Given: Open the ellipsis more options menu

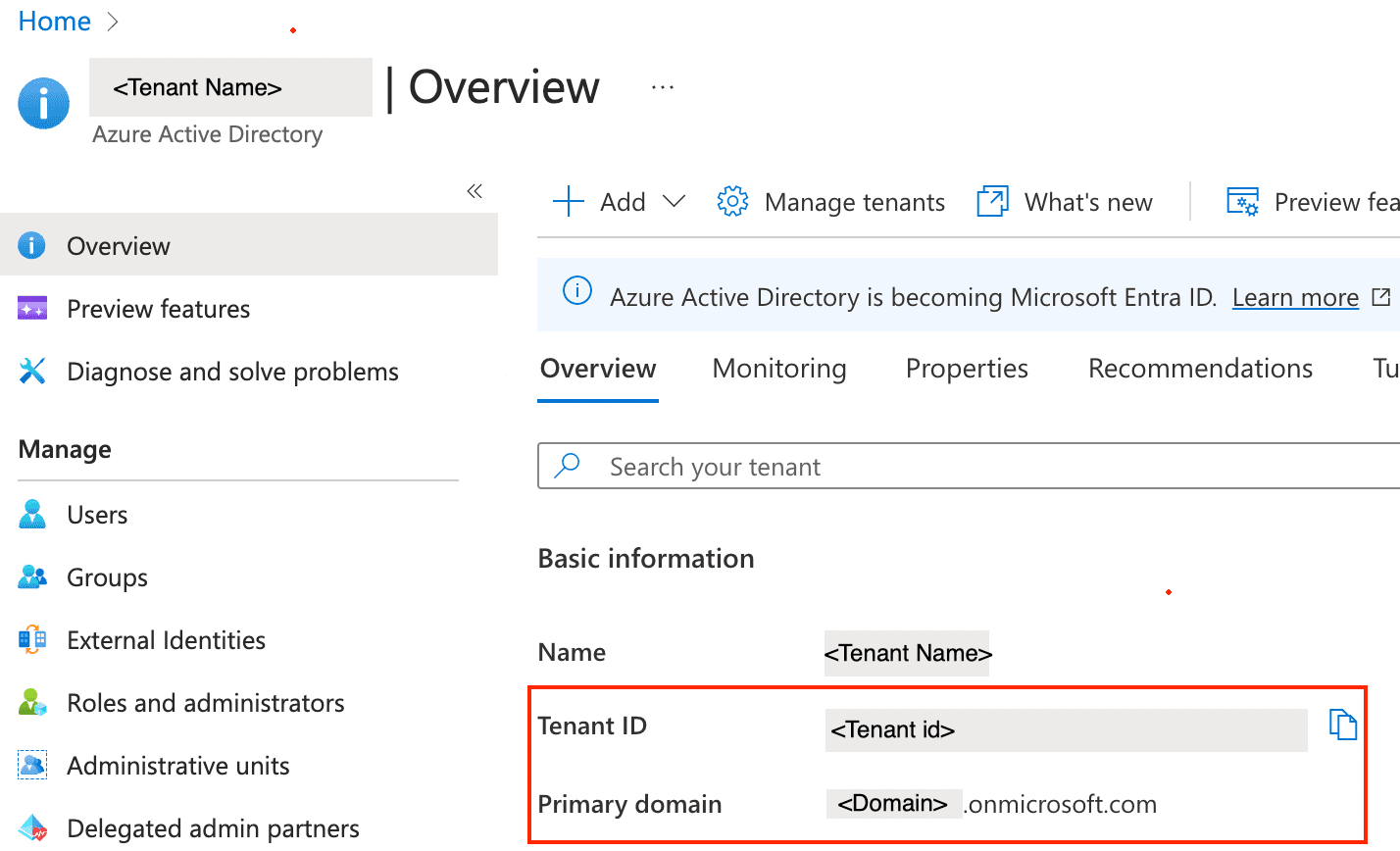Looking at the screenshot, I should pyautogui.click(x=663, y=87).
